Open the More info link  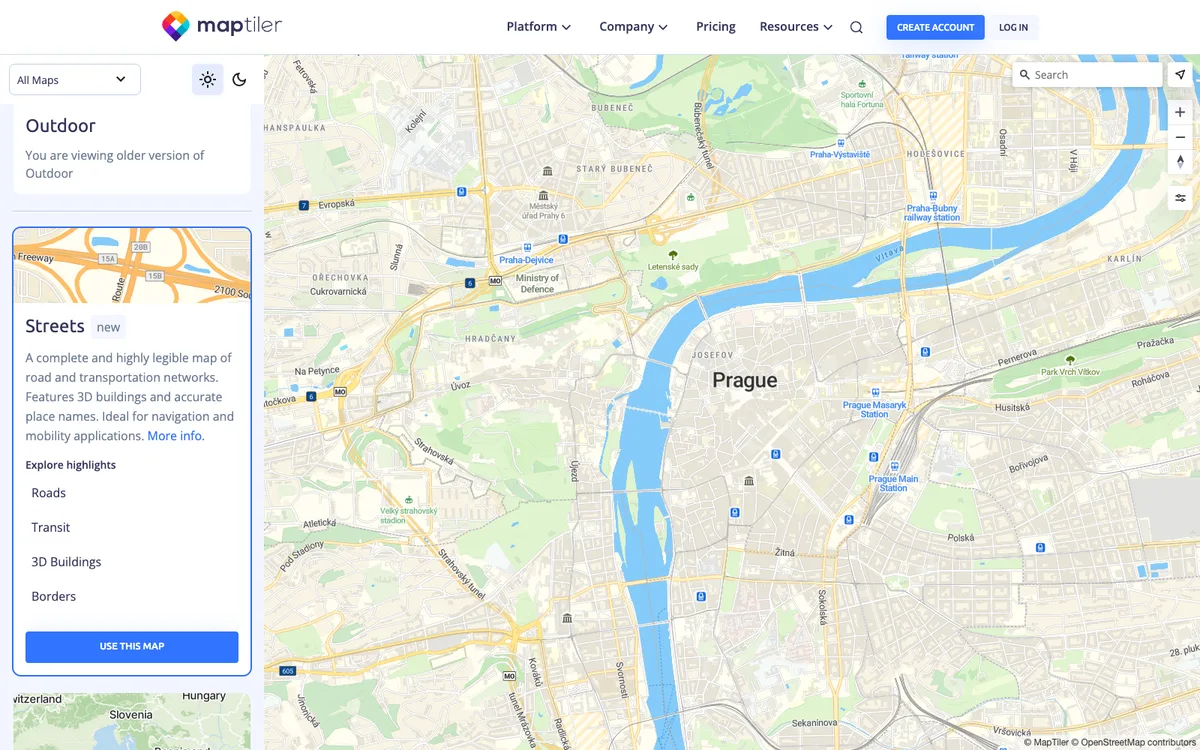(x=175, y=436)
